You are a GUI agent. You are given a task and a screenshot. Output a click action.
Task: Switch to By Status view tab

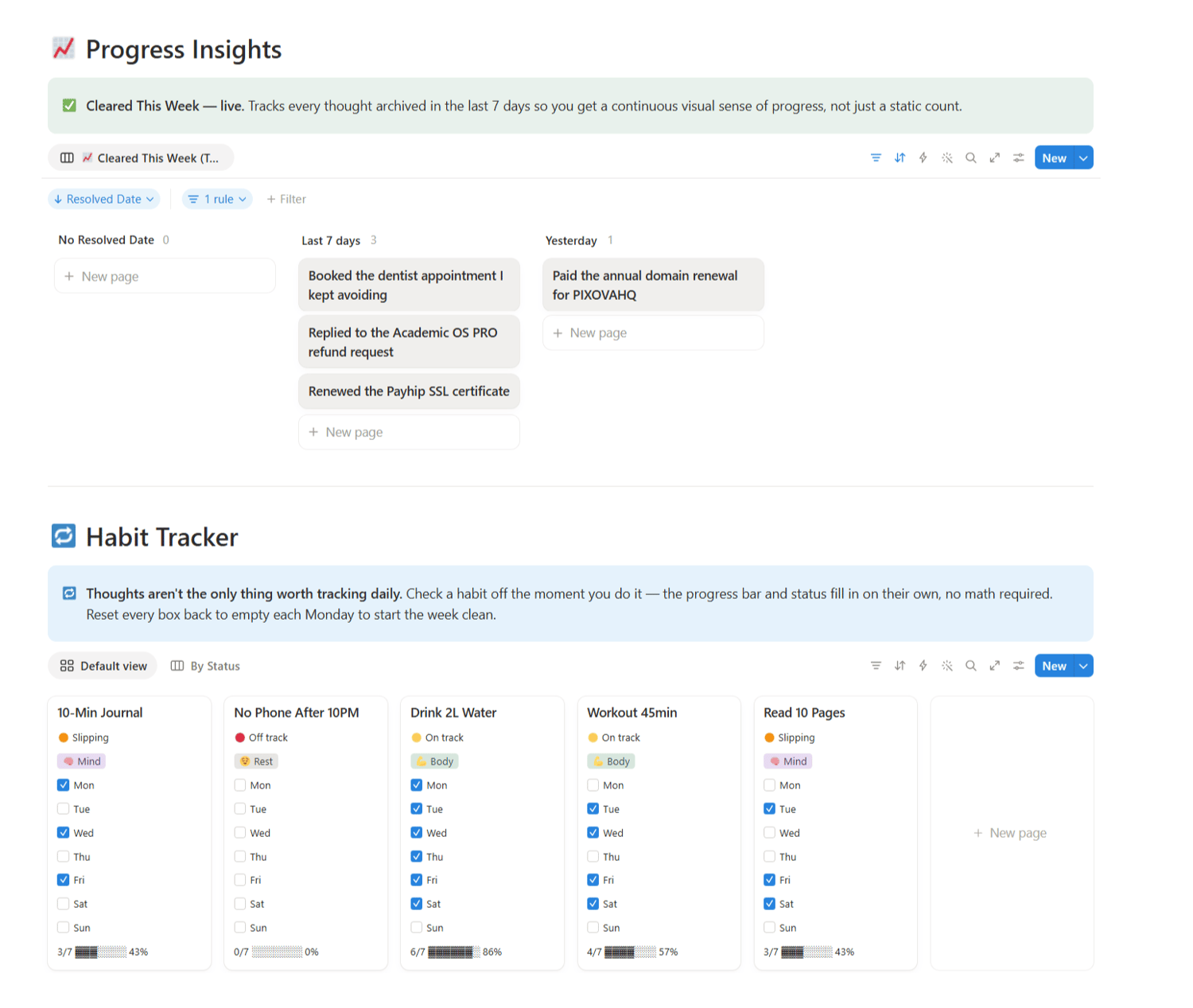pyautogui.click(x=205, y=666)
